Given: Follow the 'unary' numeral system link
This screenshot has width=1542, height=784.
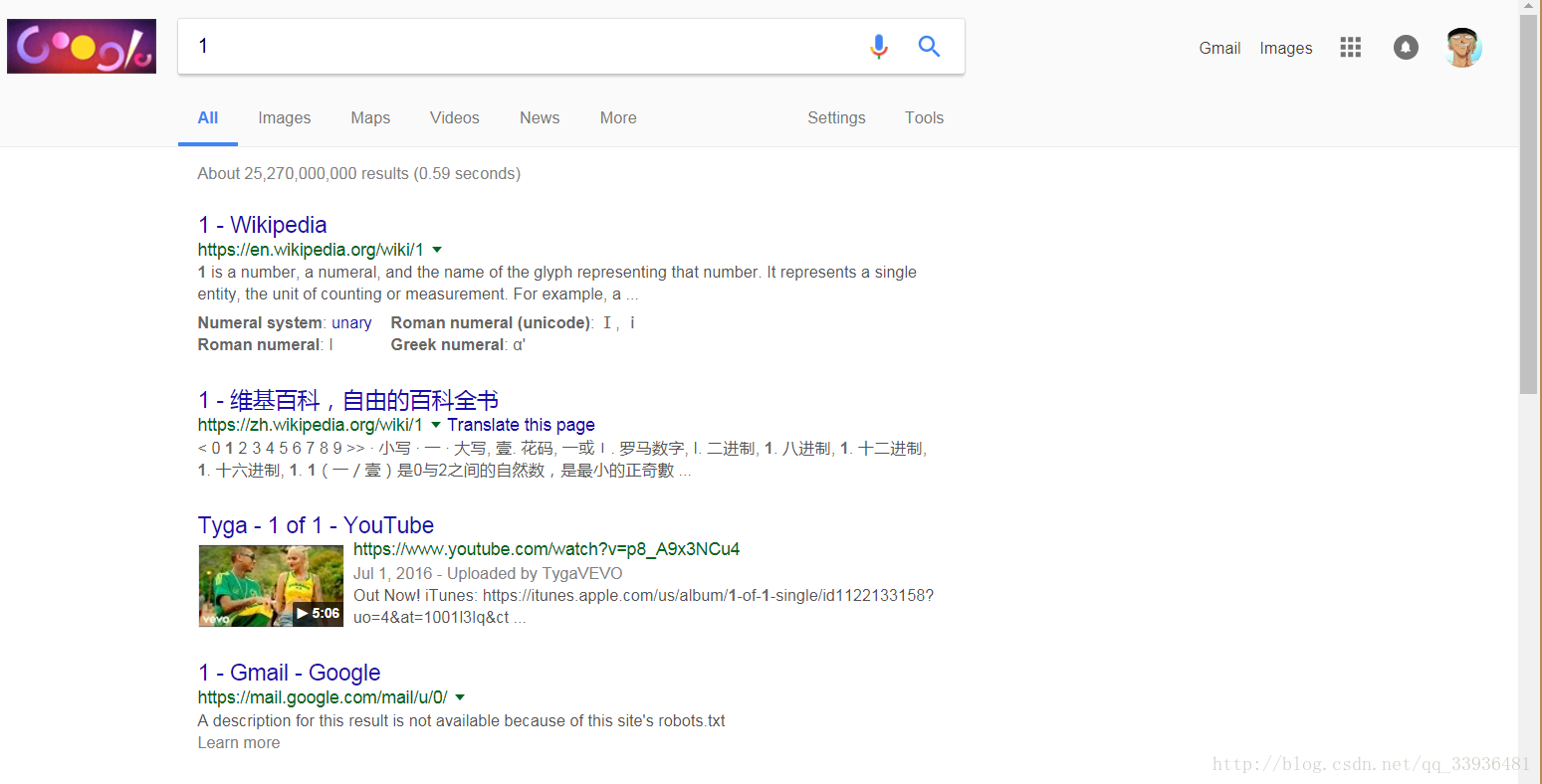Looking at the screenshot, I should [351, 322].
